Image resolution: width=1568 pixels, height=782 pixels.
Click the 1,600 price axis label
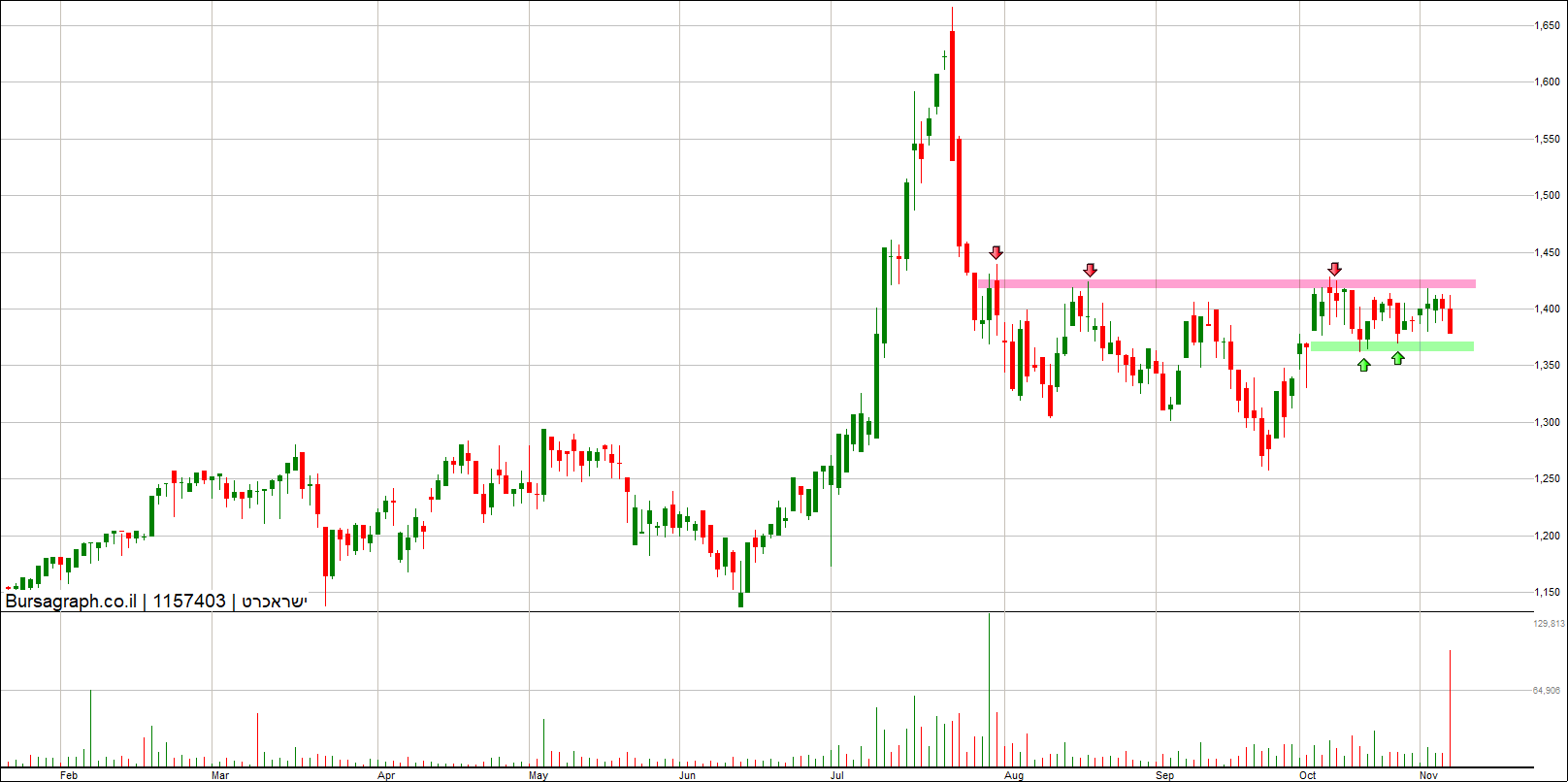pyautogui.click(x=1547, y=82)
